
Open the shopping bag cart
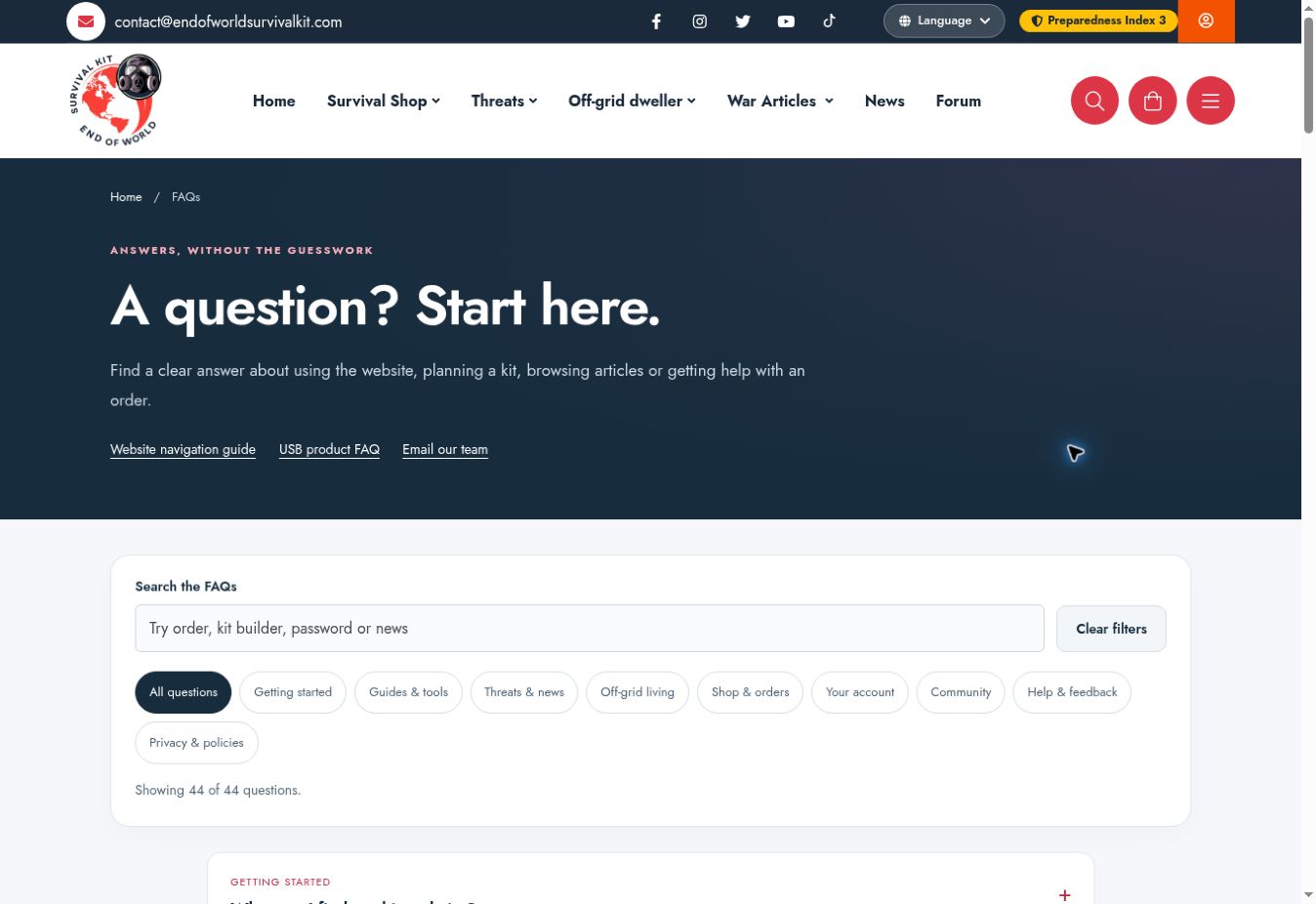[x=1153, y=101]
